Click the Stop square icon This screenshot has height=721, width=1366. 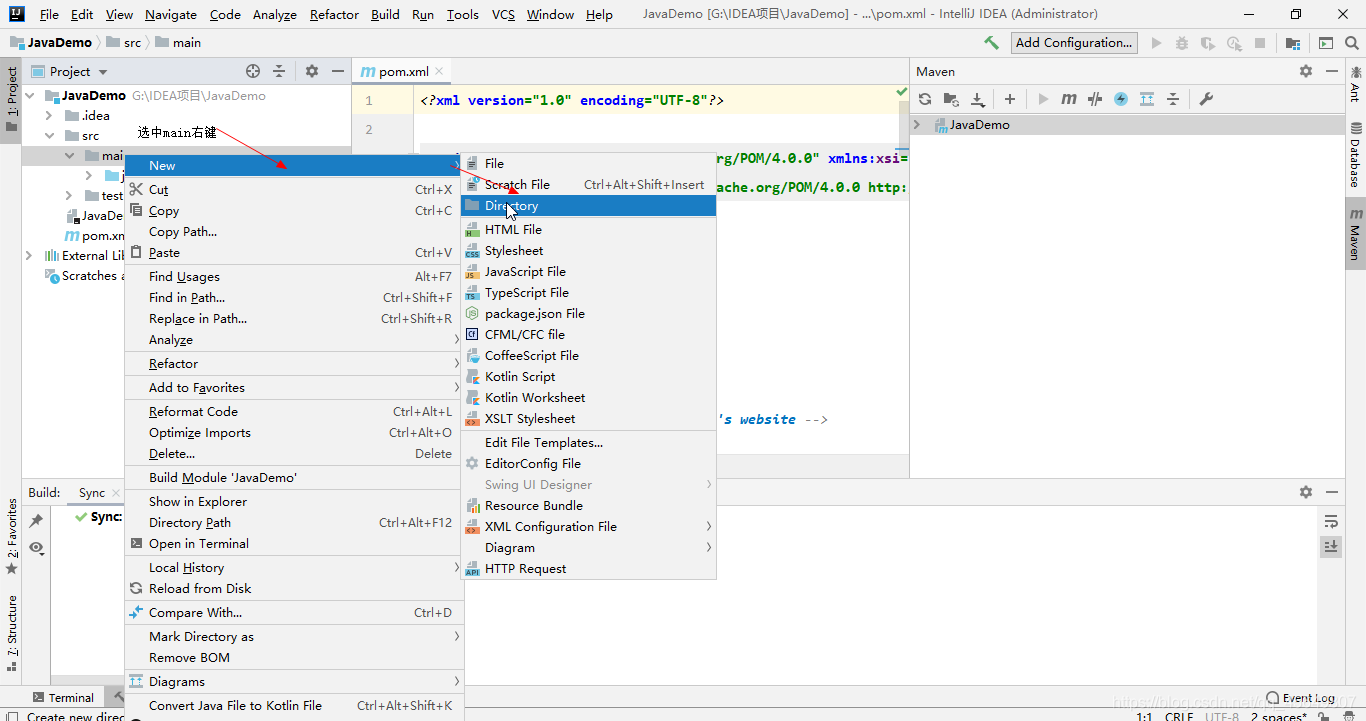point(1260,43)
